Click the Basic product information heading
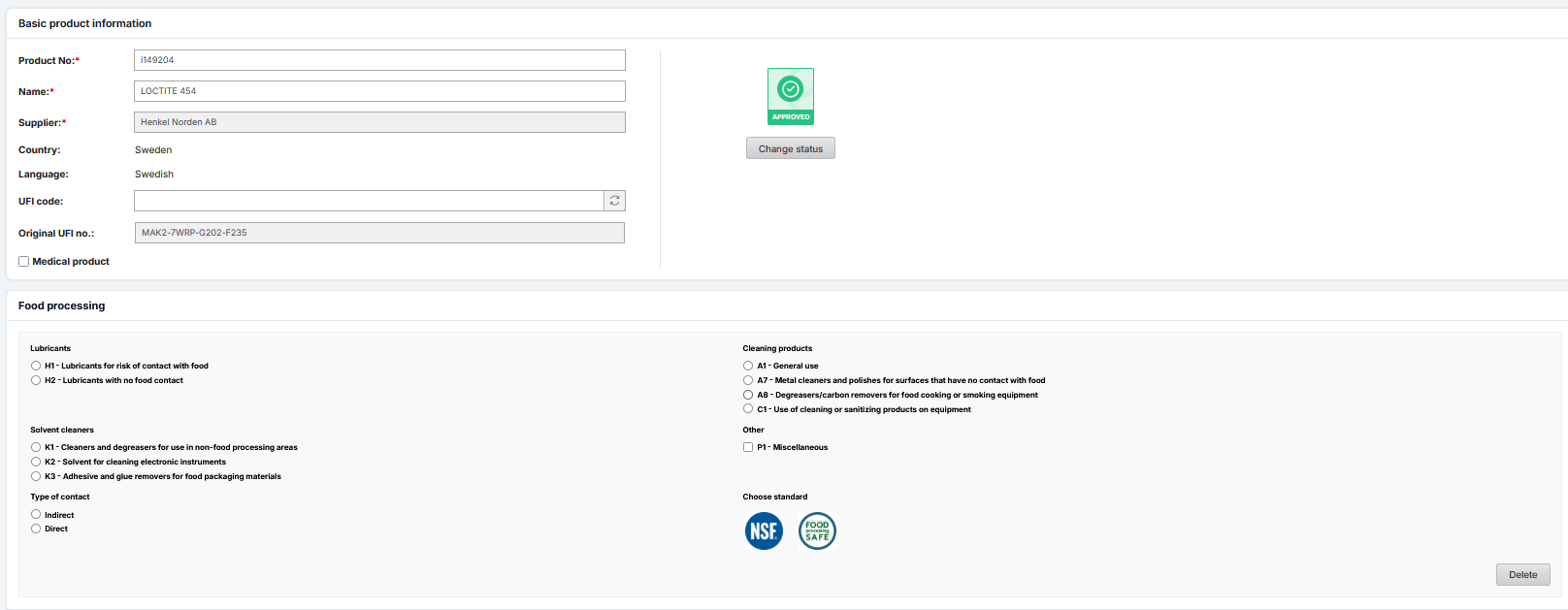This screenshot has height=610, width=1568. [x=84, y=23]
